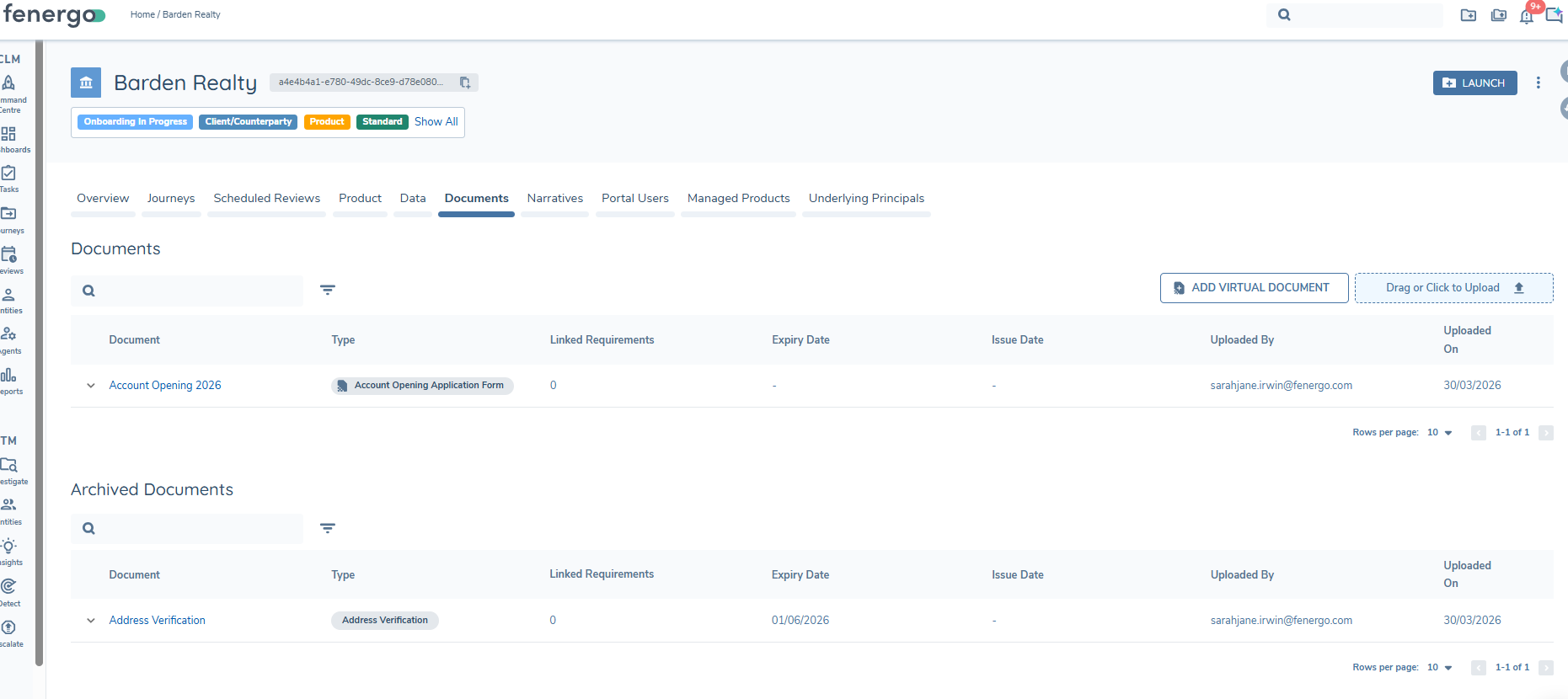Click the add-folder icon in top bar
Screen dimensions: 1568x699
coord(1469,15)
